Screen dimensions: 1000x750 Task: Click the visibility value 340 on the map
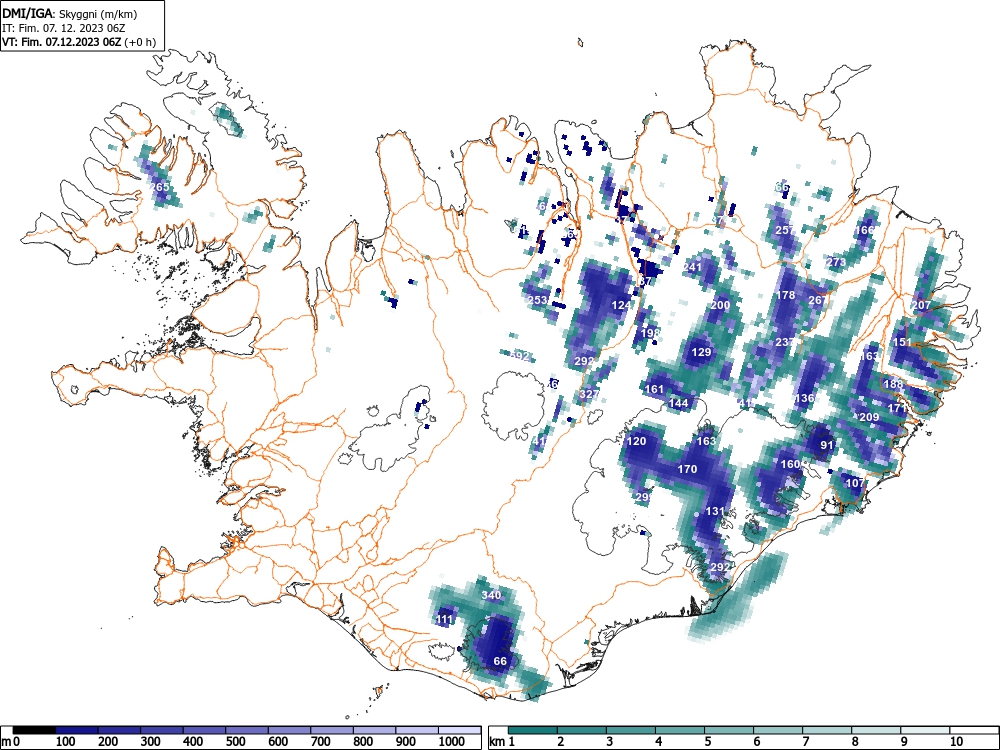(491, 595)
